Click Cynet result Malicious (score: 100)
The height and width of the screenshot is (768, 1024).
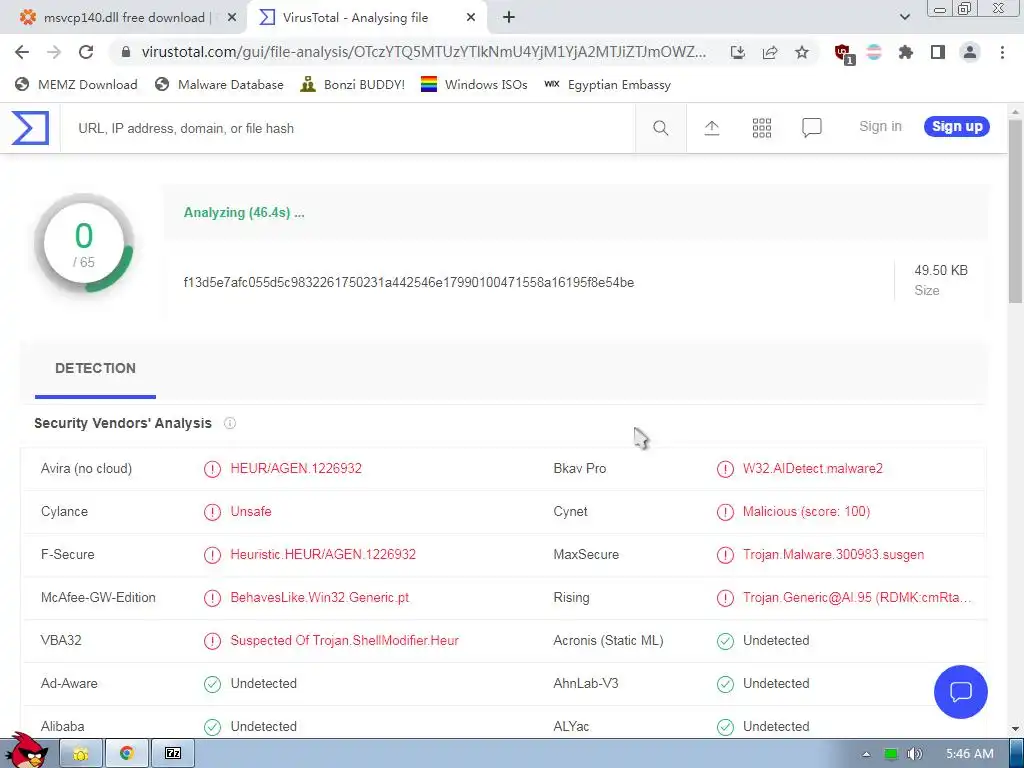click(x=807, y=511)
